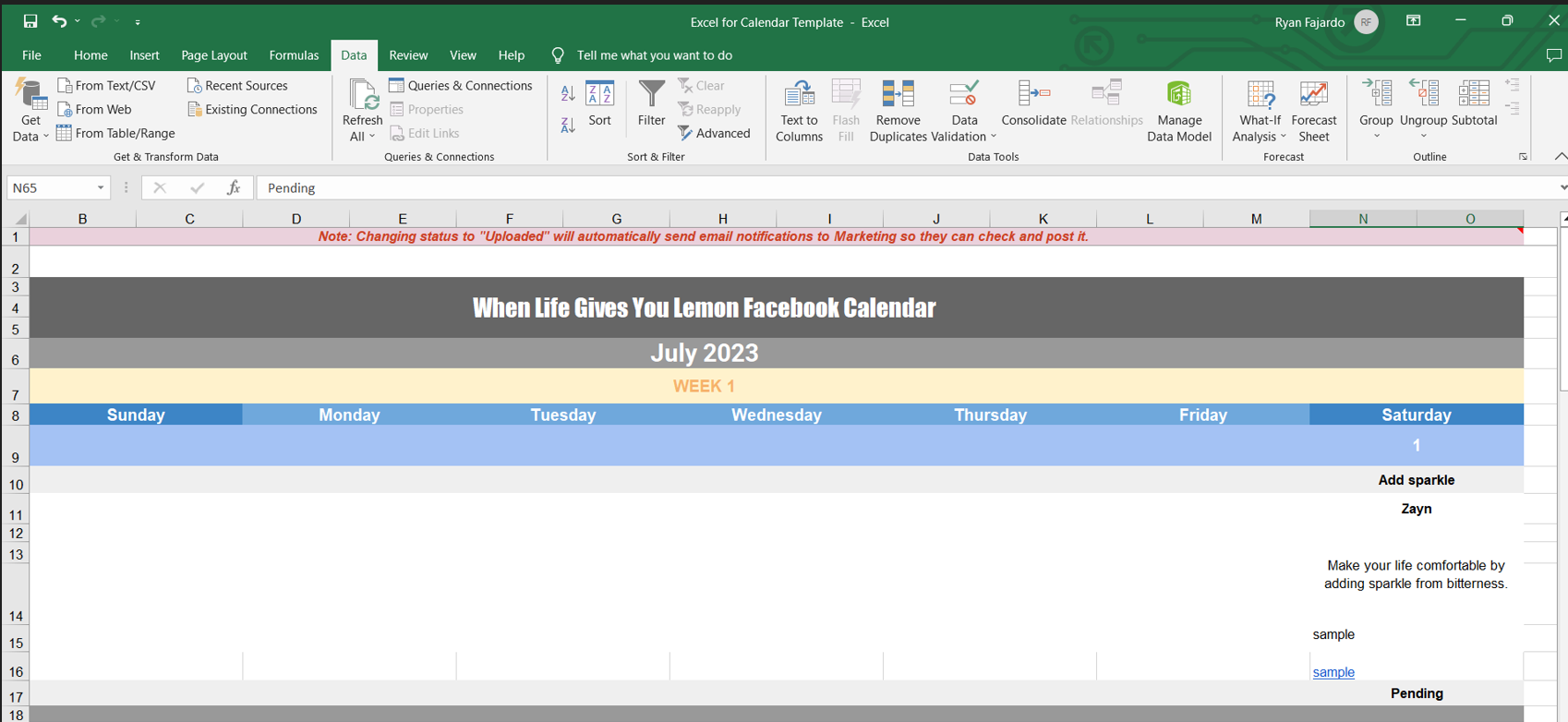This screenshot has height=722, width=1568.
Task: Import data From Web
Action: coord(94,109)
